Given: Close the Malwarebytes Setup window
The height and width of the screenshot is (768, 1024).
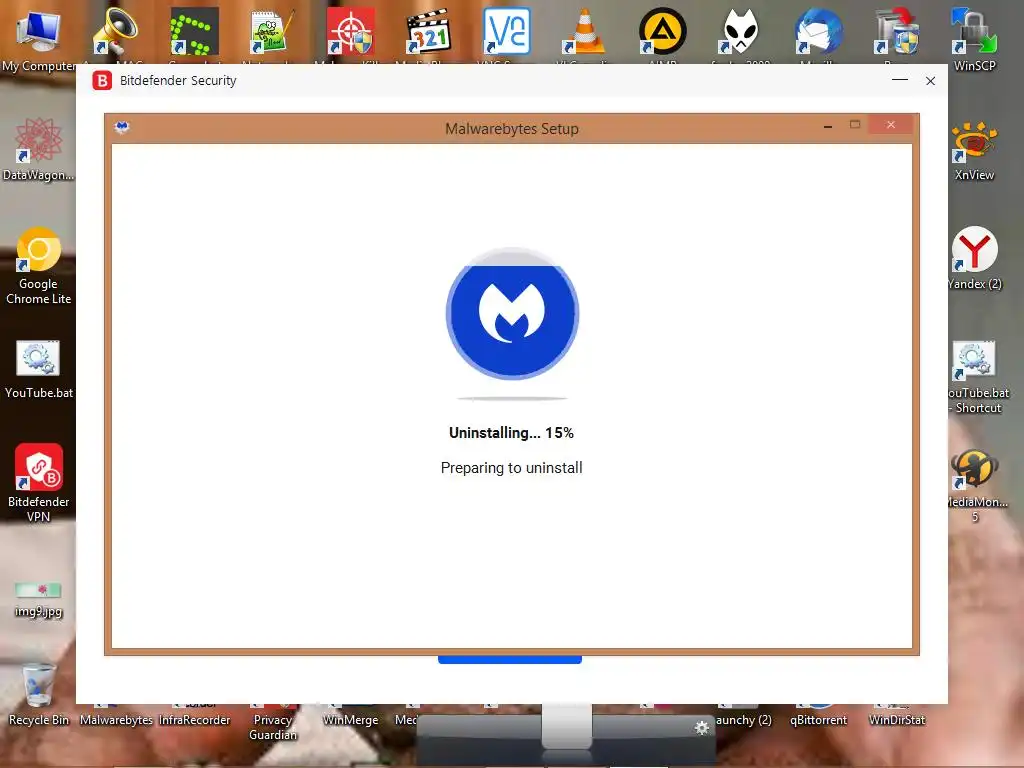Looking at the screenshot, I should tap(891, 125).
